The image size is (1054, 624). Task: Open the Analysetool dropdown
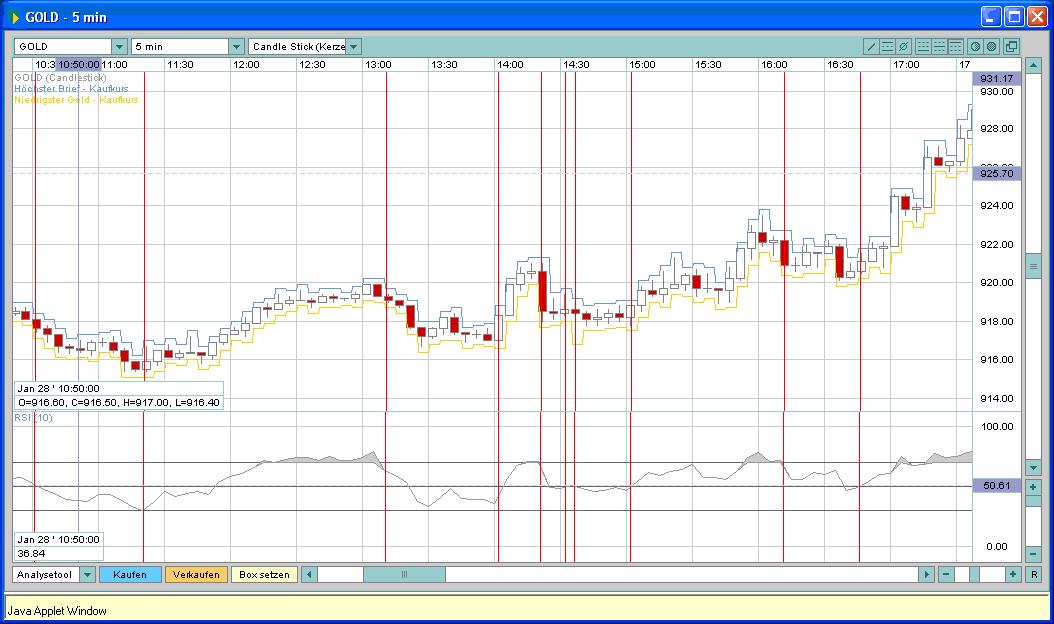pyautogui.click(x=87, y=574)
